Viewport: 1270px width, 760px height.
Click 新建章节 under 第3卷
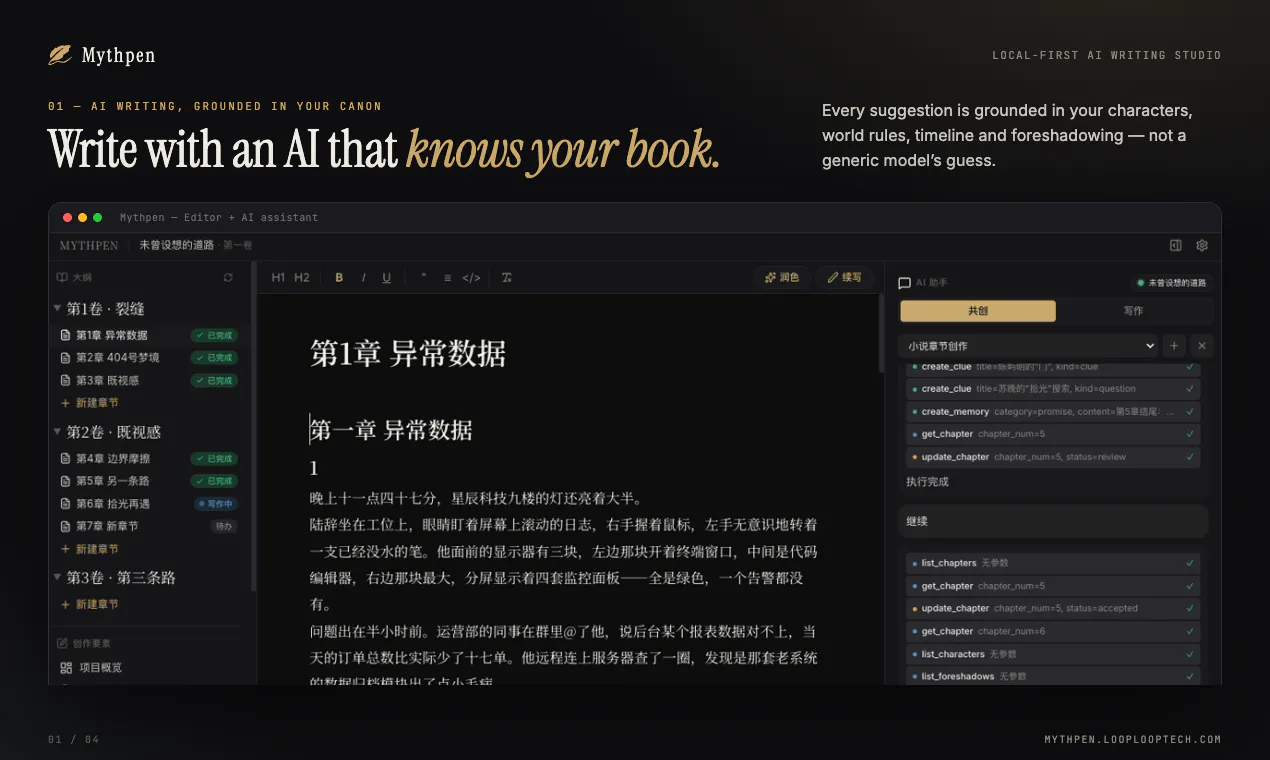[x=90, y=604]
